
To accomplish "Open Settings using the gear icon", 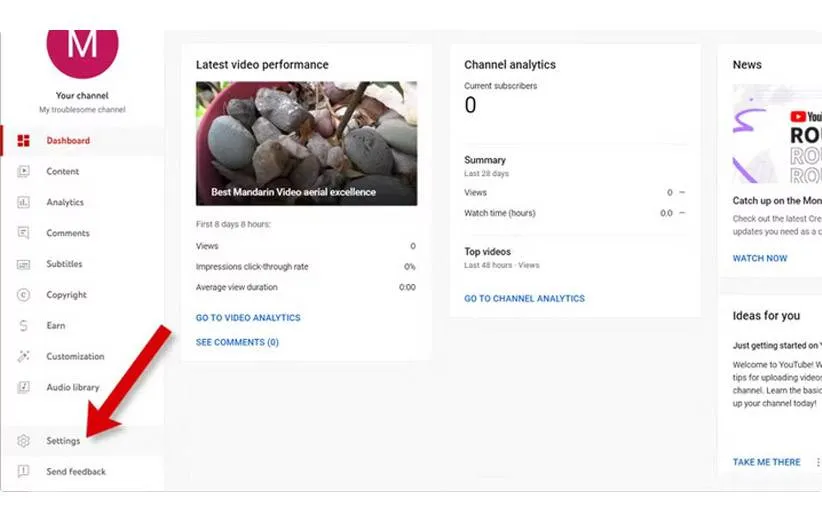I will (23, 441).
